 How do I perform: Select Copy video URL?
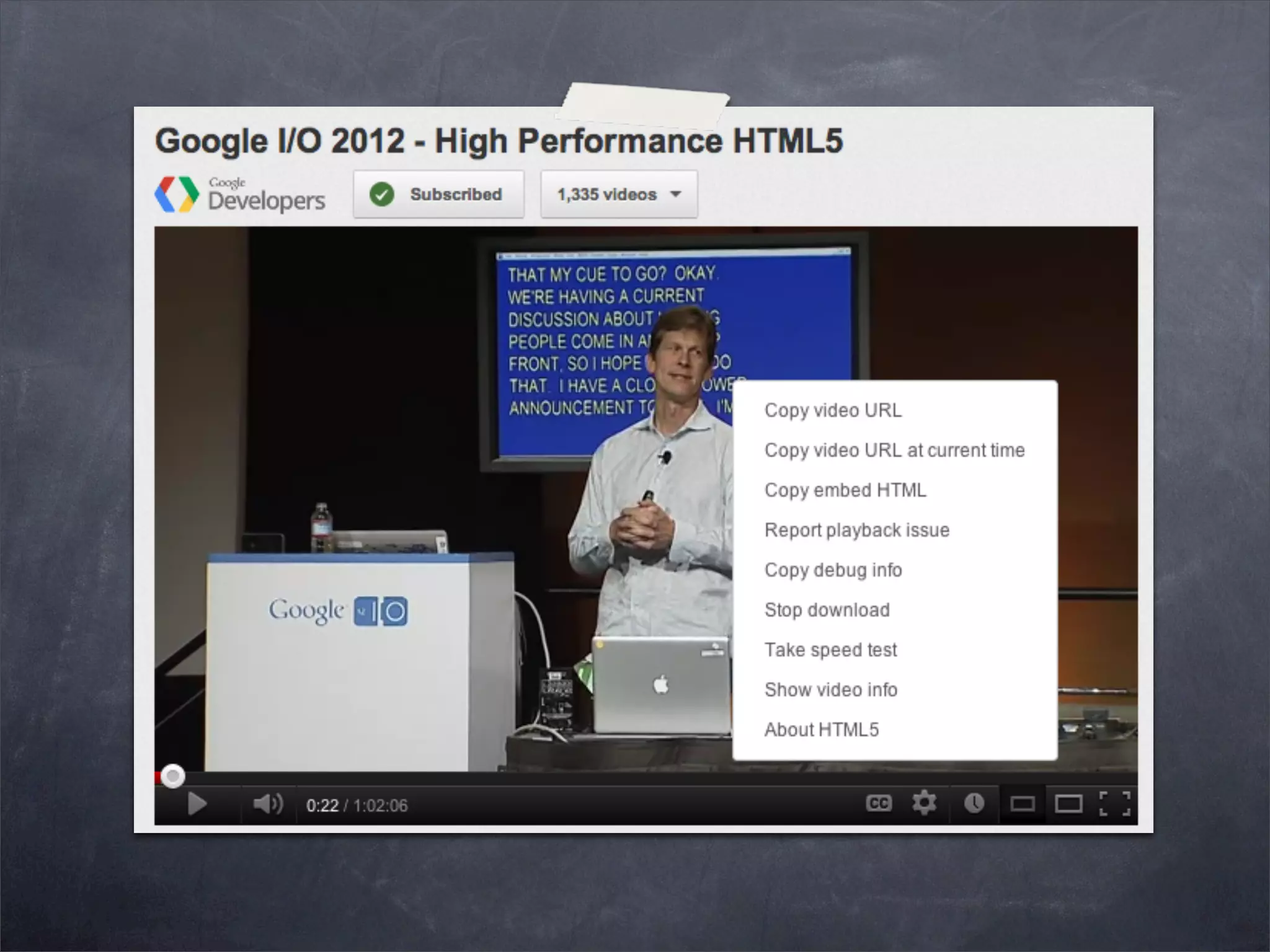tap(833, 410)
